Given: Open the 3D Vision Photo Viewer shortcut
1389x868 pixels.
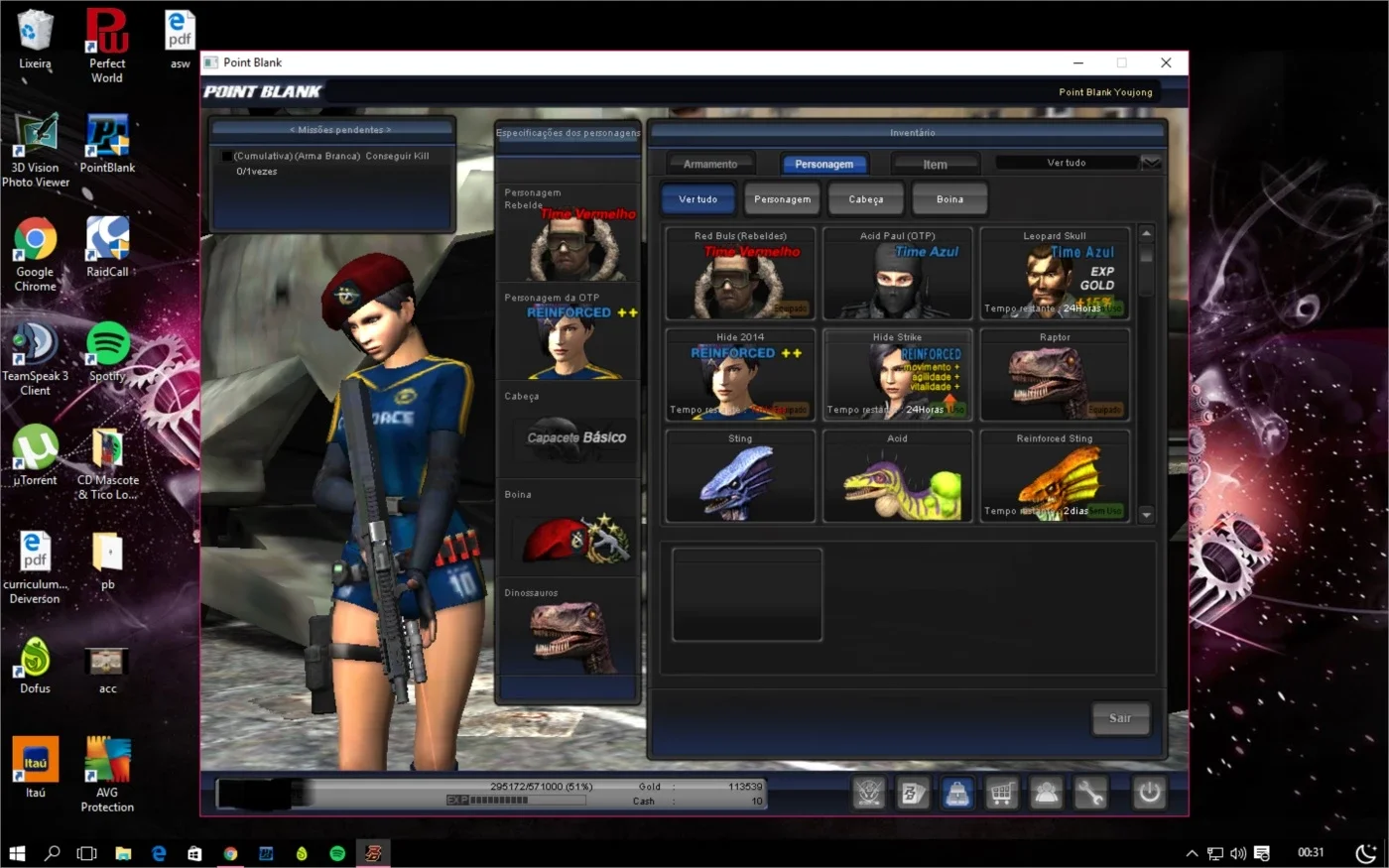Looking at the screenshot, I should point(36,151).
